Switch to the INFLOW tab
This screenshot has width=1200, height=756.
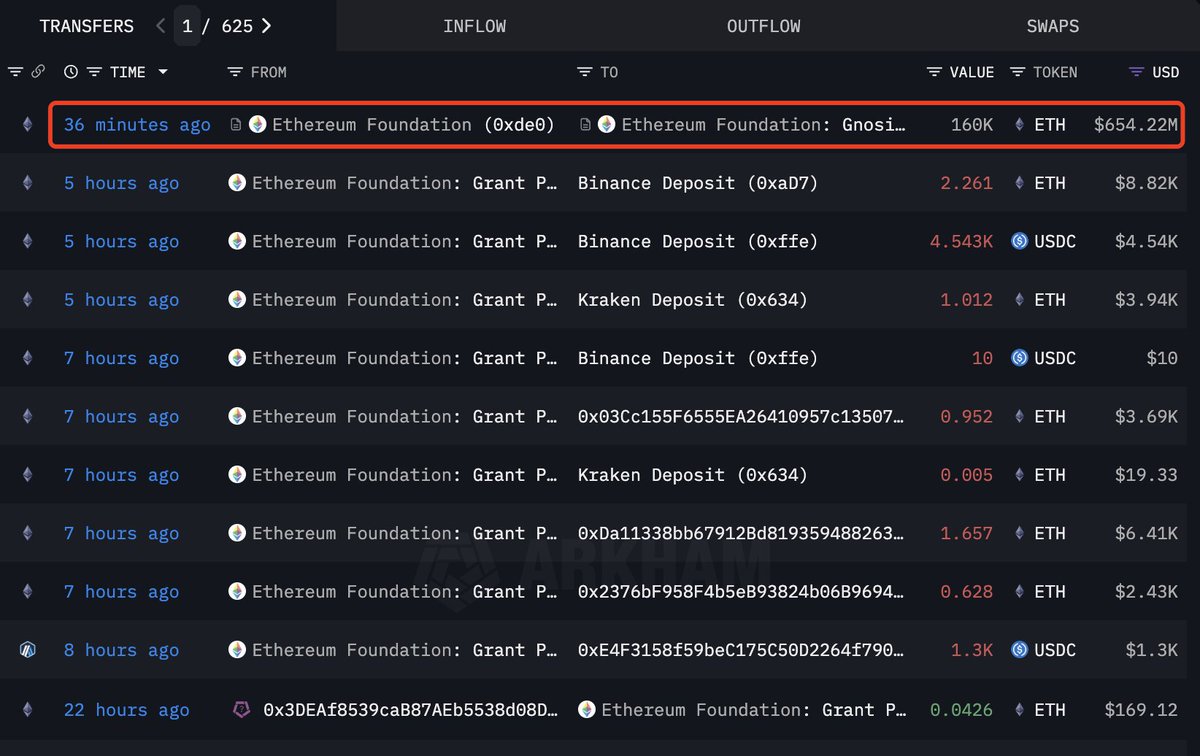(x=474, y=26)
